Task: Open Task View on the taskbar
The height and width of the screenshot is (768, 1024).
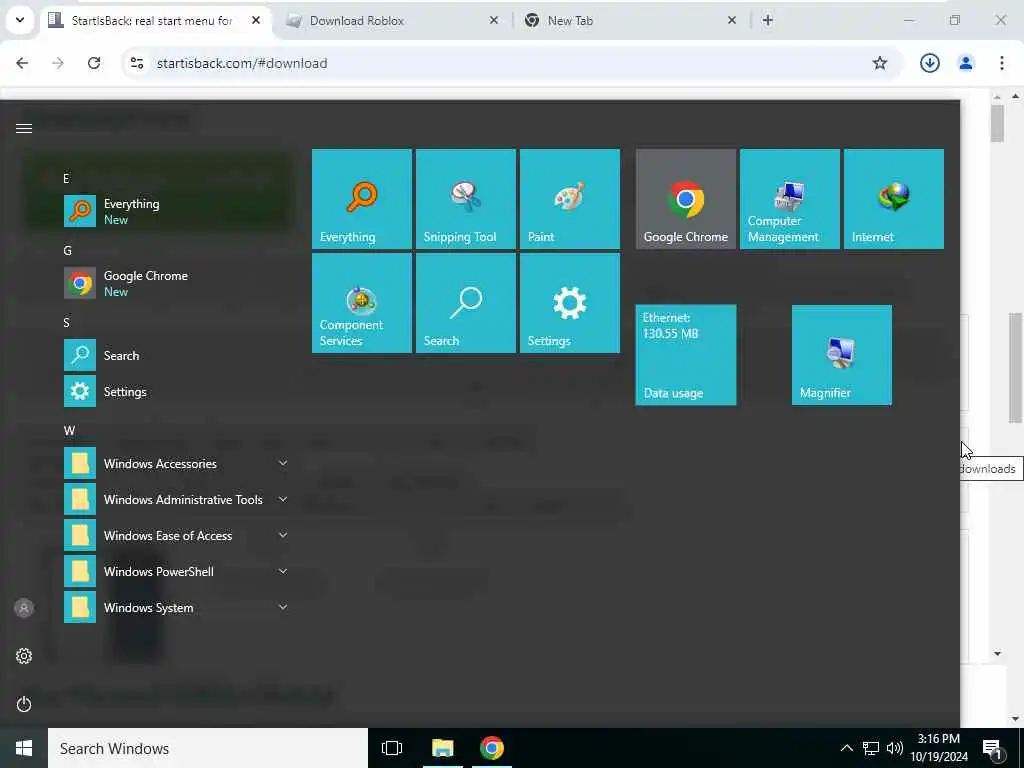Action: click(x=392, y=748)
